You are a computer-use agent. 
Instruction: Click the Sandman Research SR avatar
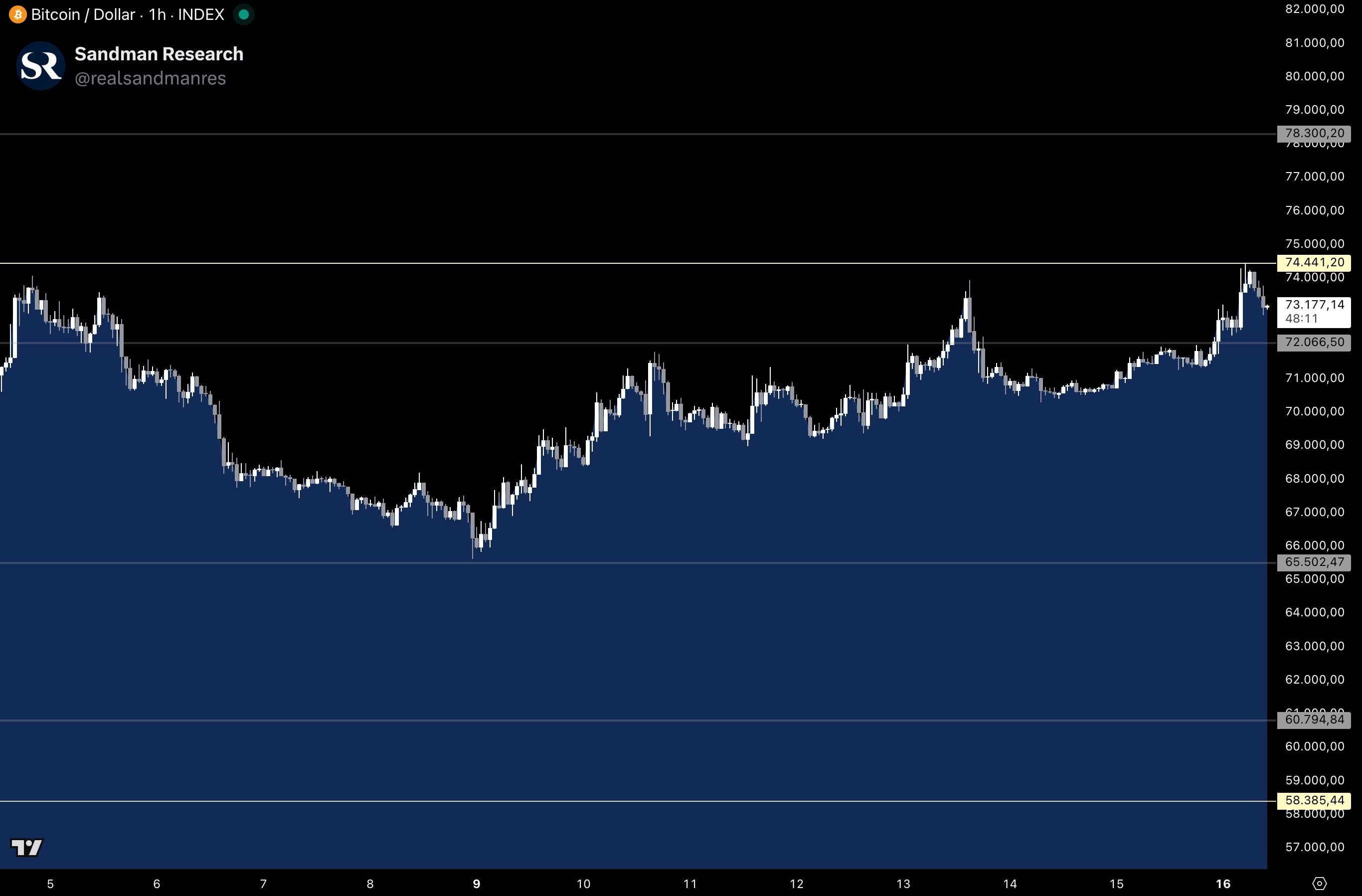41,66
